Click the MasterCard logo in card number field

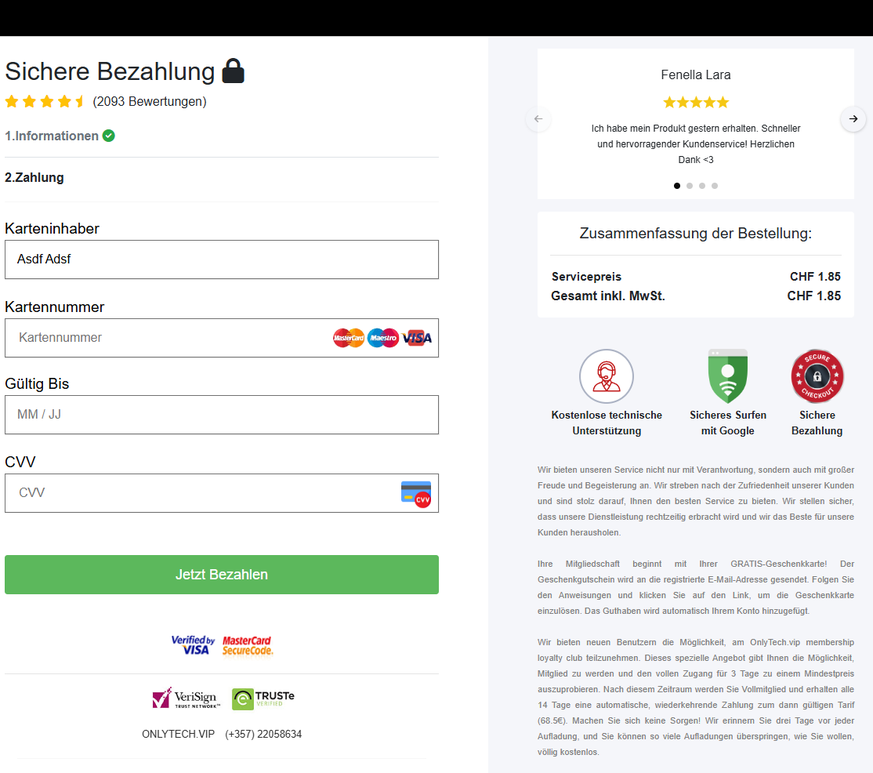tap(349, 338)
